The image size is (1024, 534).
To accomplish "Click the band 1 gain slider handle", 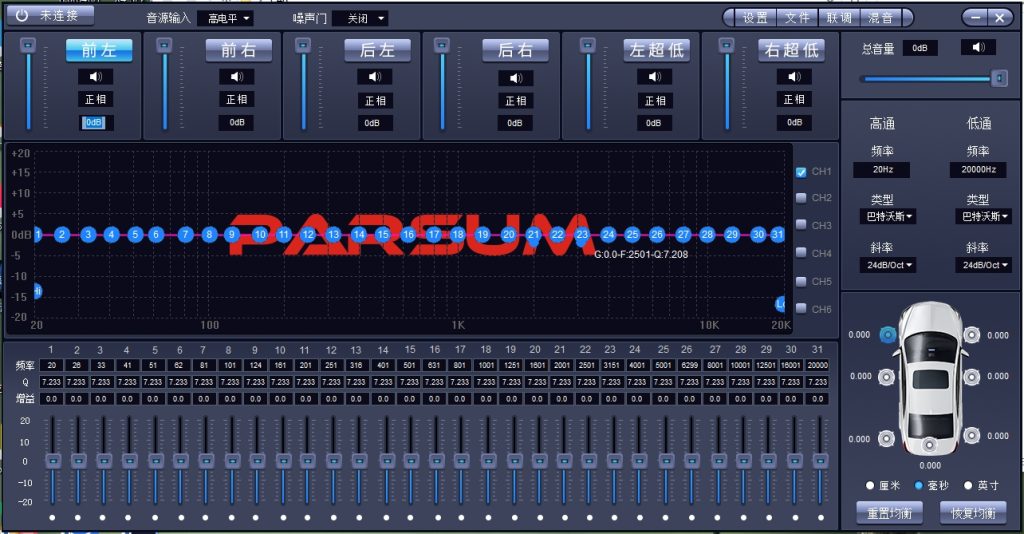I will tap(53, 460).
